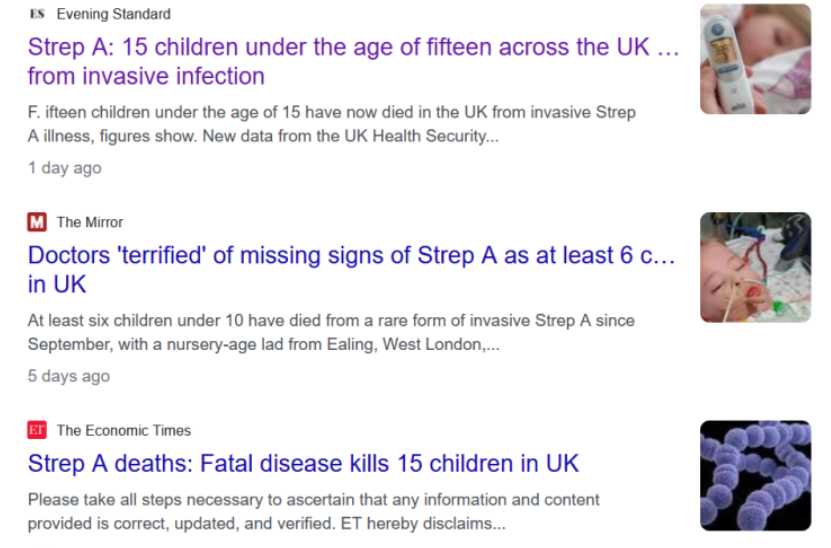
Task: Click The Mirror red M logo icon
Action: [x=37, y=222]
